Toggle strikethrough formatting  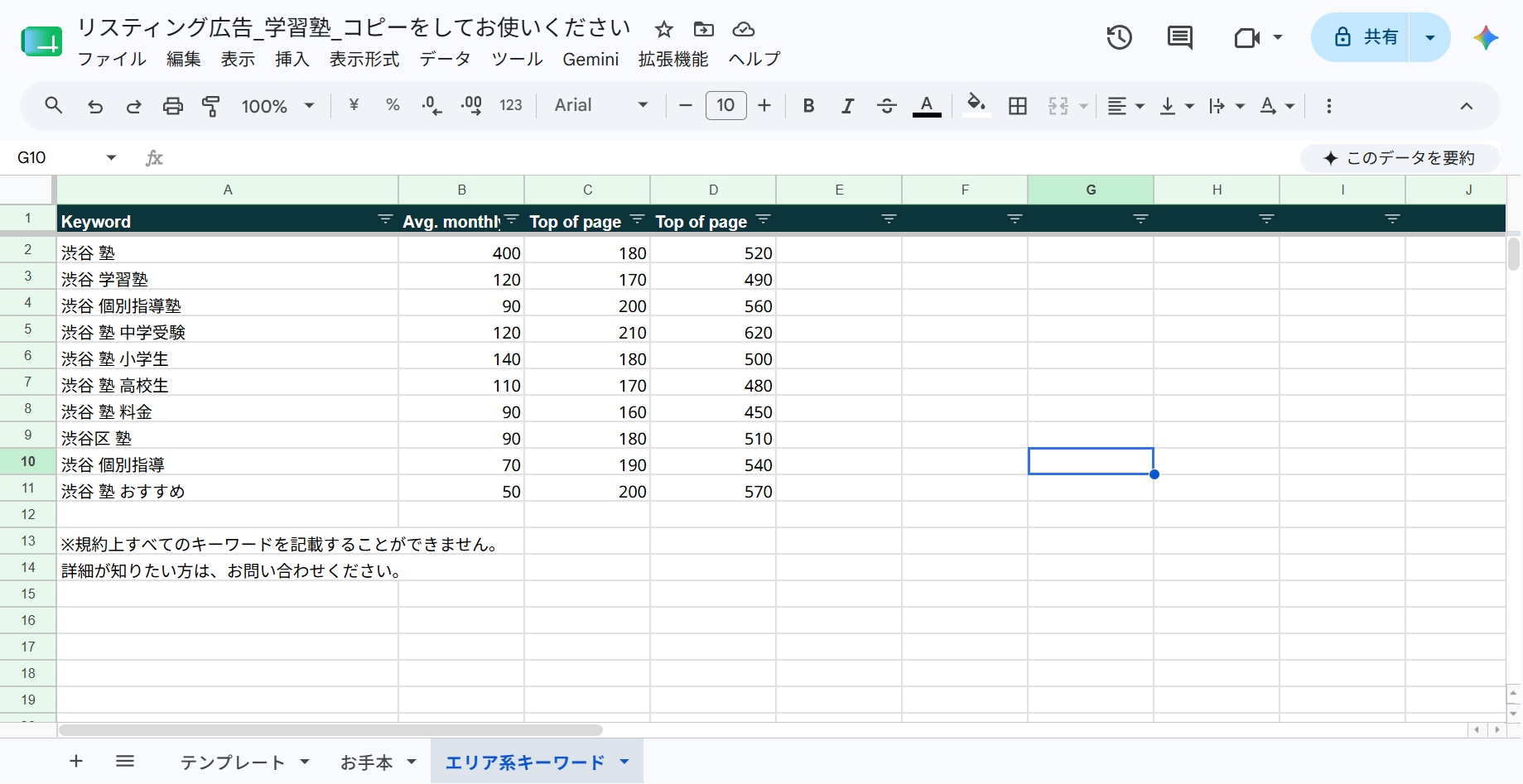[886, 105]
